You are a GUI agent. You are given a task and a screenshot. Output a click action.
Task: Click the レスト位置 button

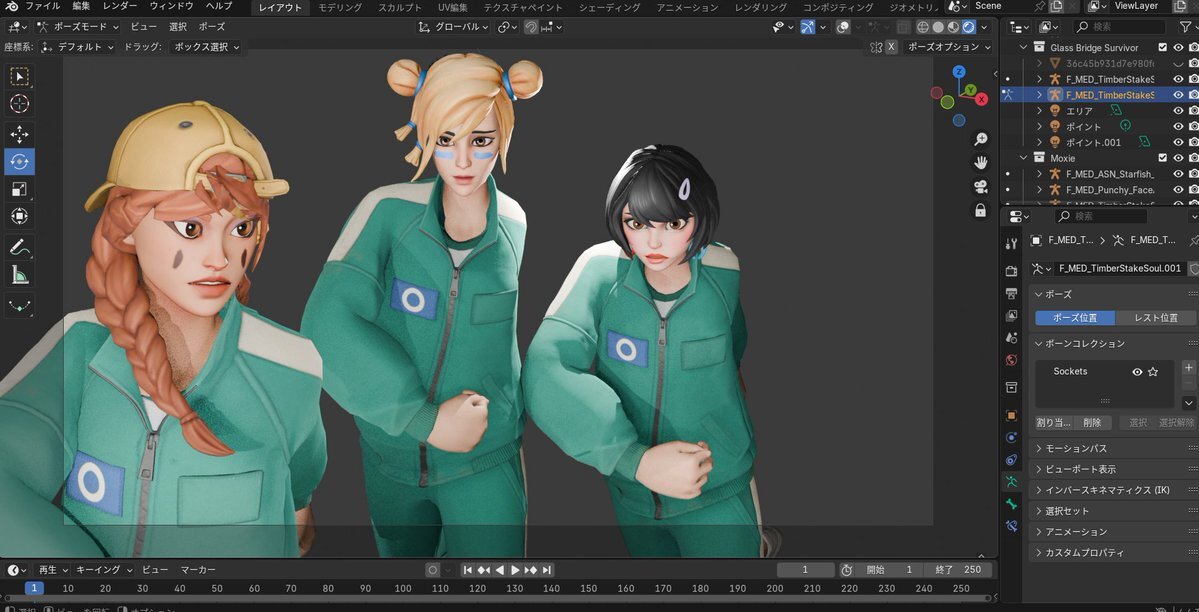tap(1155, 317)
